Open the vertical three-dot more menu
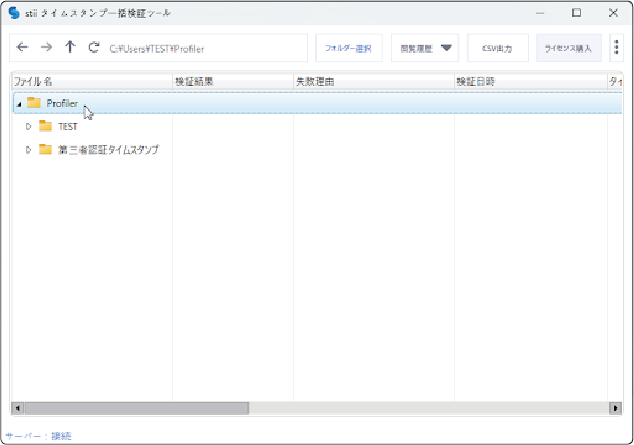This screenshot has height=445, width=634. tap(616, 48)
